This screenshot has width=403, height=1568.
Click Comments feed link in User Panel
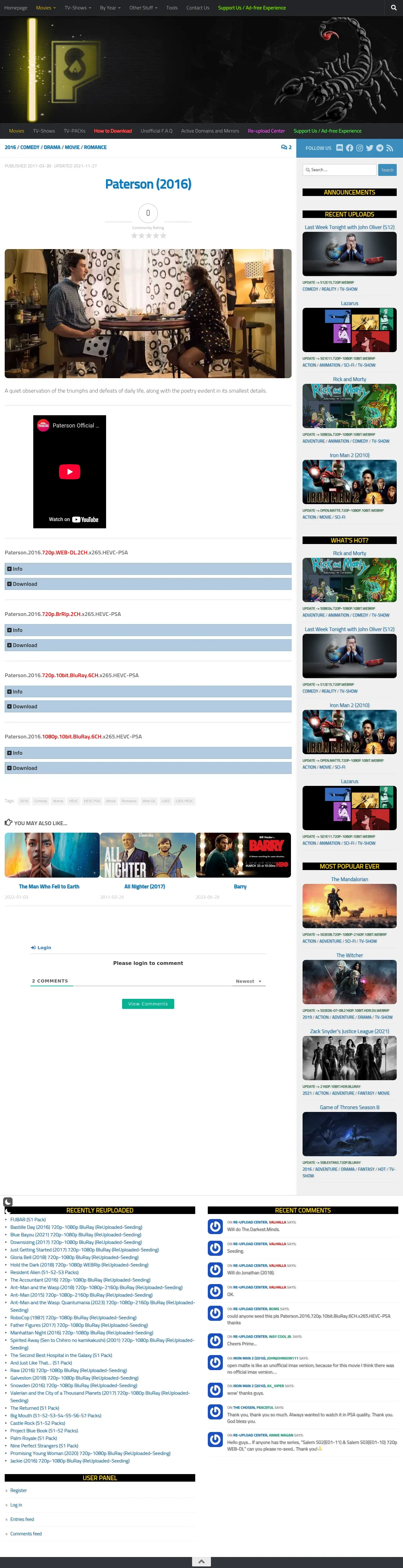tap(26, 1534)
